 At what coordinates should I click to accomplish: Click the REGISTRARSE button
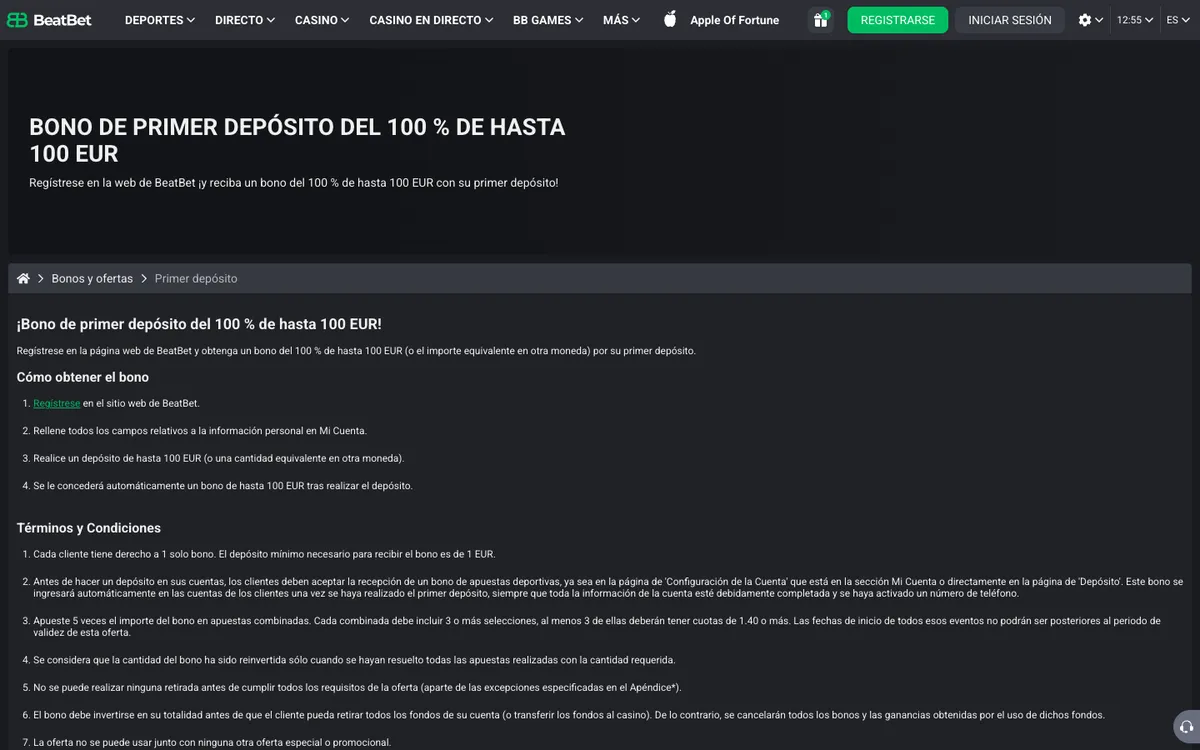pyautogui.click(x=898, y=20)
